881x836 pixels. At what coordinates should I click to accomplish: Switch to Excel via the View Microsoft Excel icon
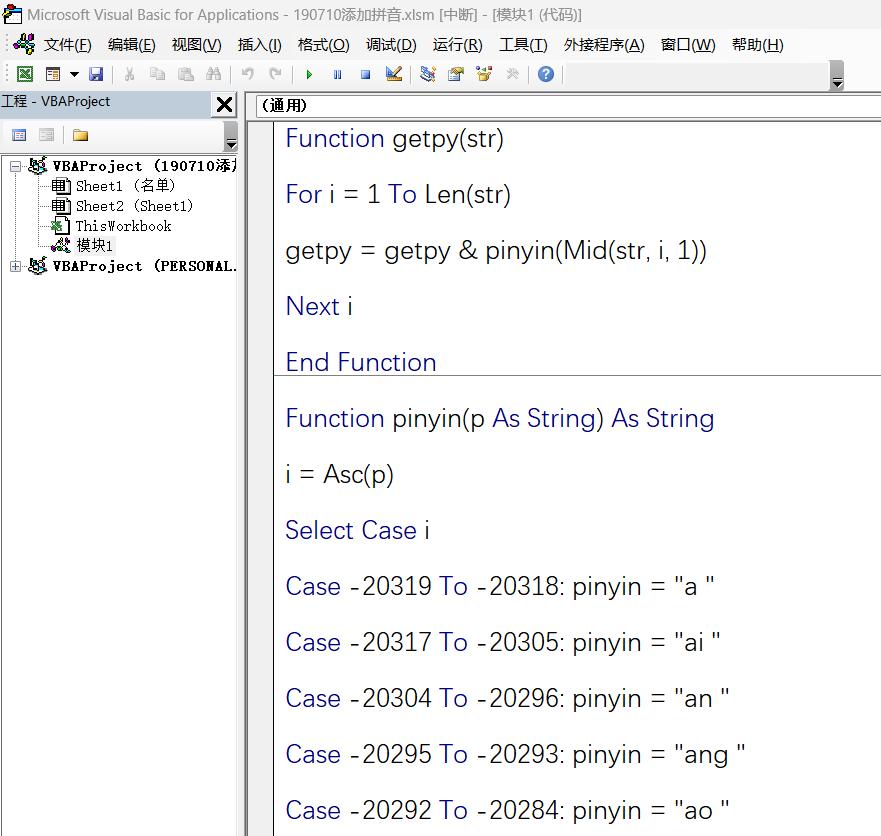click(24, 74)
